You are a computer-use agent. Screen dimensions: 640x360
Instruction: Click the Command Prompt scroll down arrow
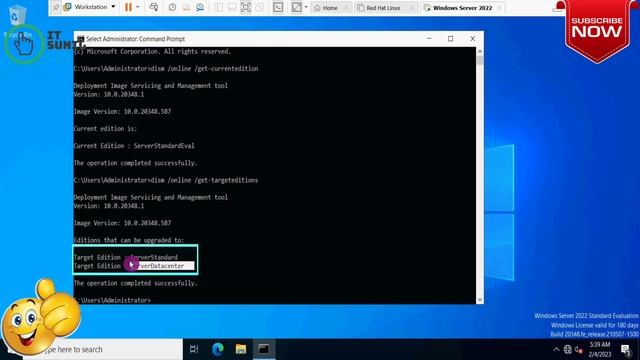(480, 300)
